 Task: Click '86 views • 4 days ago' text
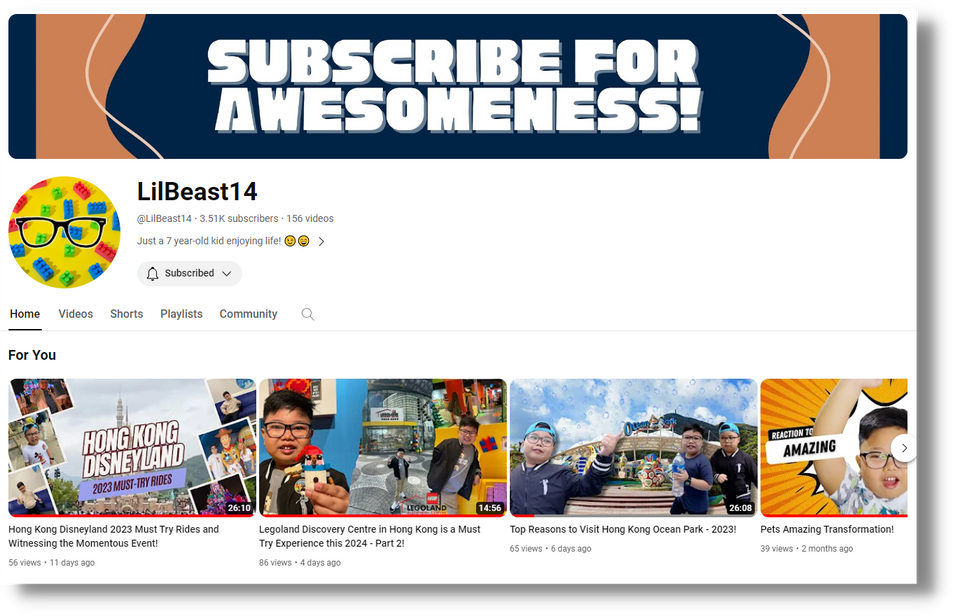tap(300, 563)
